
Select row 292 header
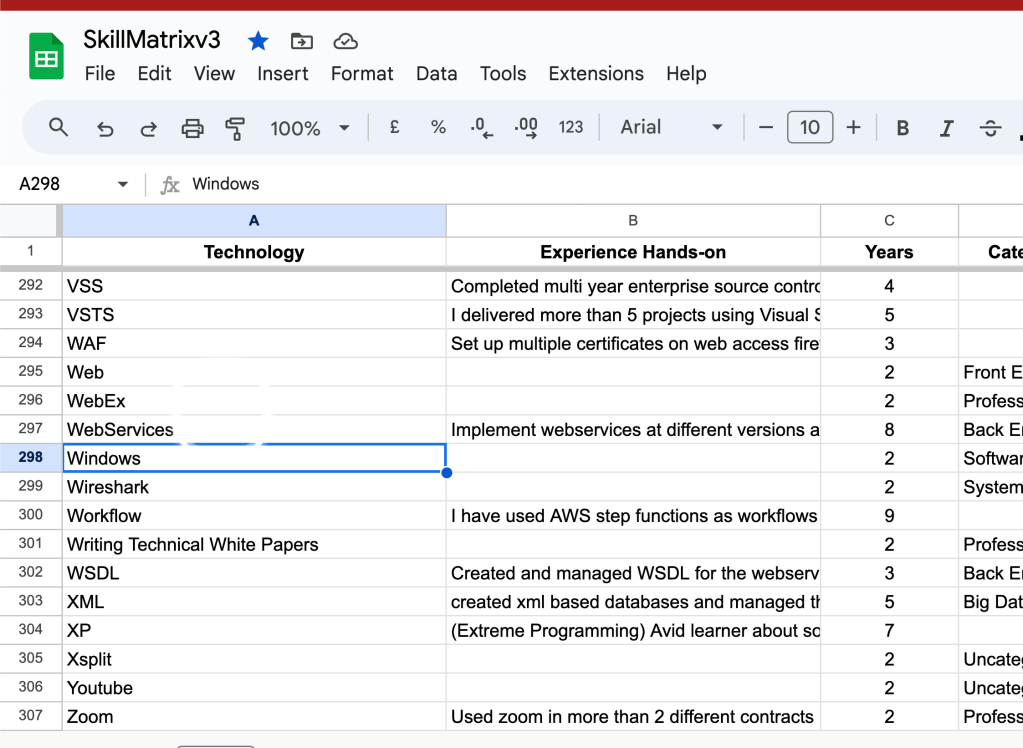pyautogui.click(x=31, y=285)
